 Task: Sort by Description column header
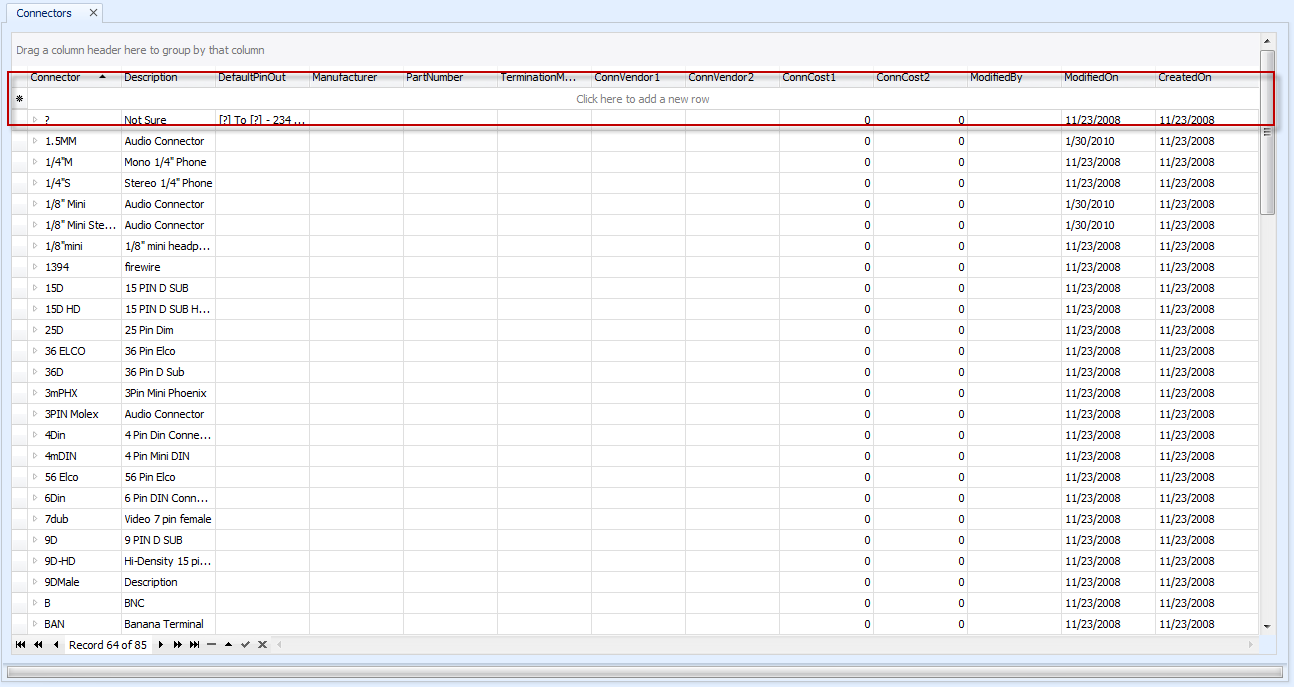168,77
